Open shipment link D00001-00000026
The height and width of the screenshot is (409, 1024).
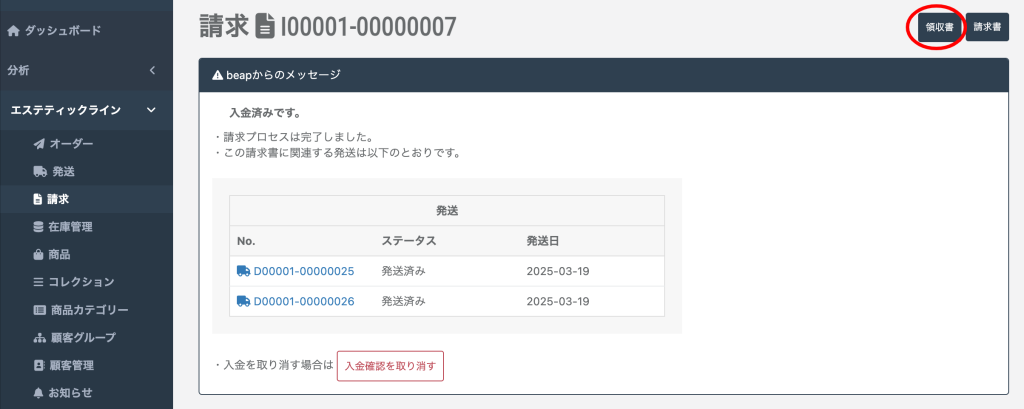pyautogui.click(x=303, y=301)
